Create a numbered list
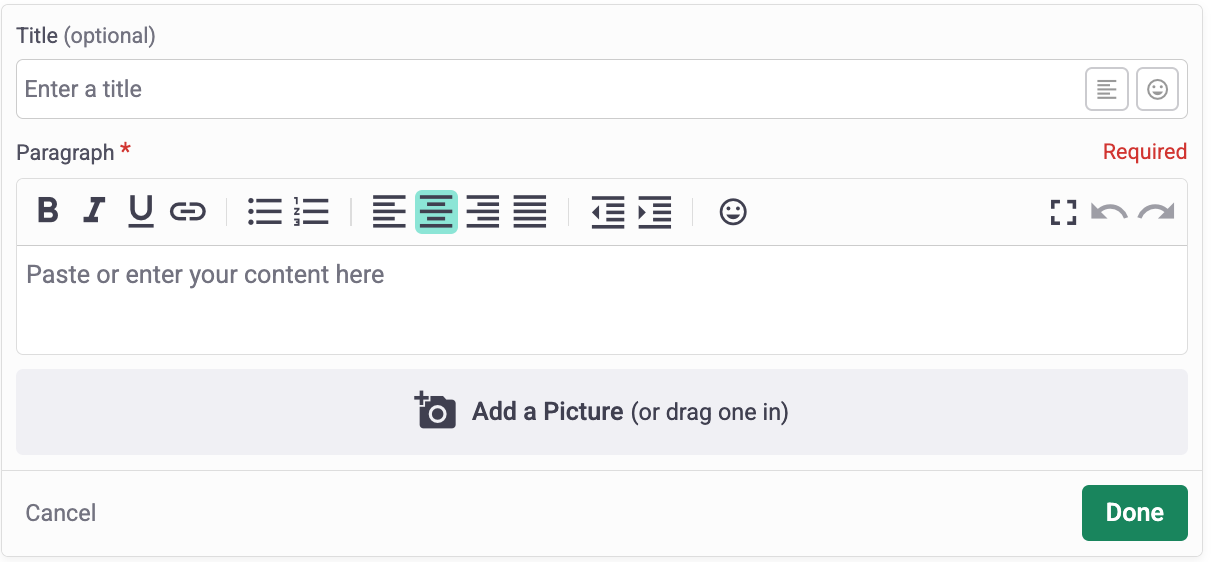 pos(311,211)
